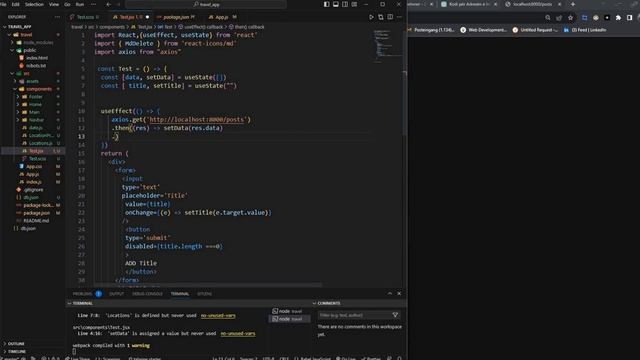Viewport: 640px width, 360px height.
Task: Open robots.txt in the explorer
Action: click(36, 66)
